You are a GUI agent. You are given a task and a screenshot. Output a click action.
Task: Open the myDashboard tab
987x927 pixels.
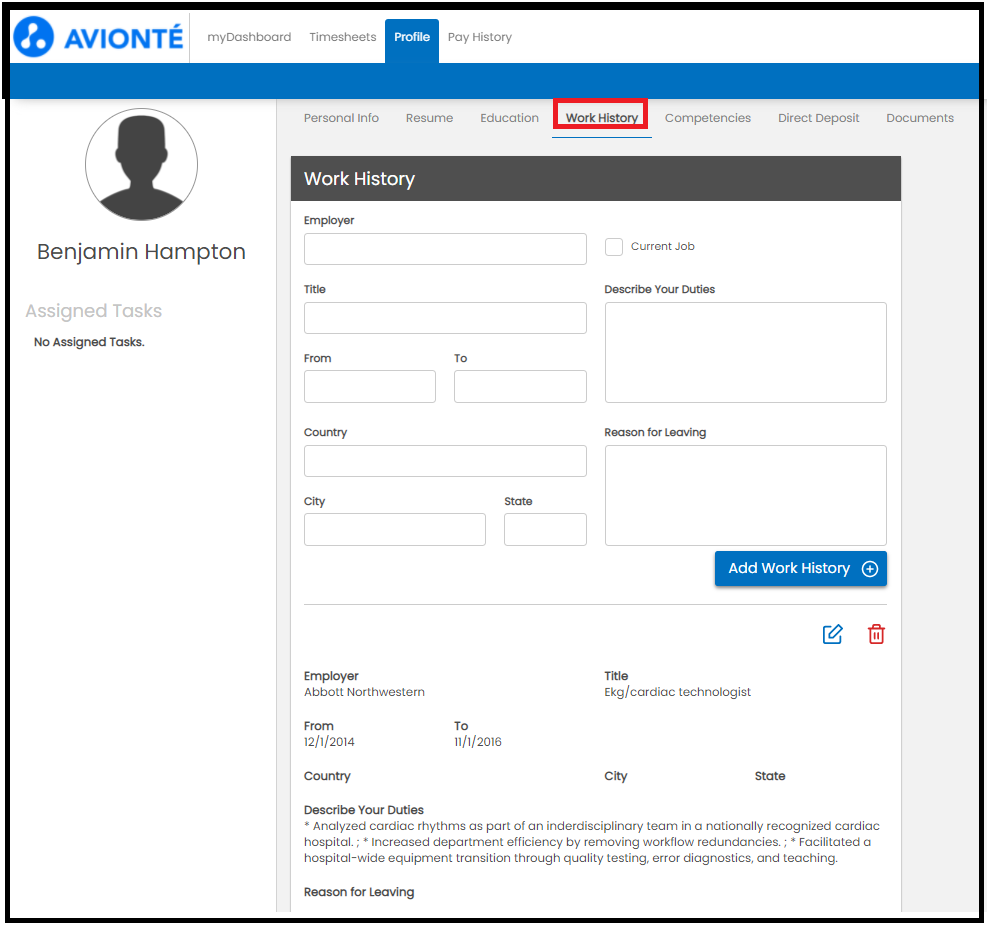pos(249,37)
